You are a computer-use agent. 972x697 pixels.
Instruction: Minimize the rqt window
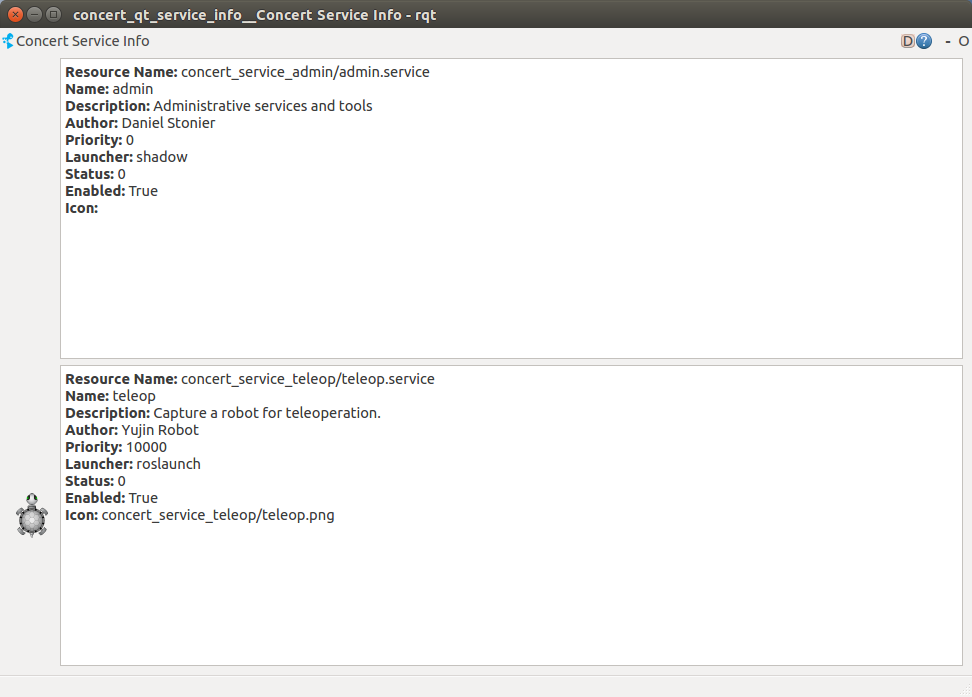34,14
